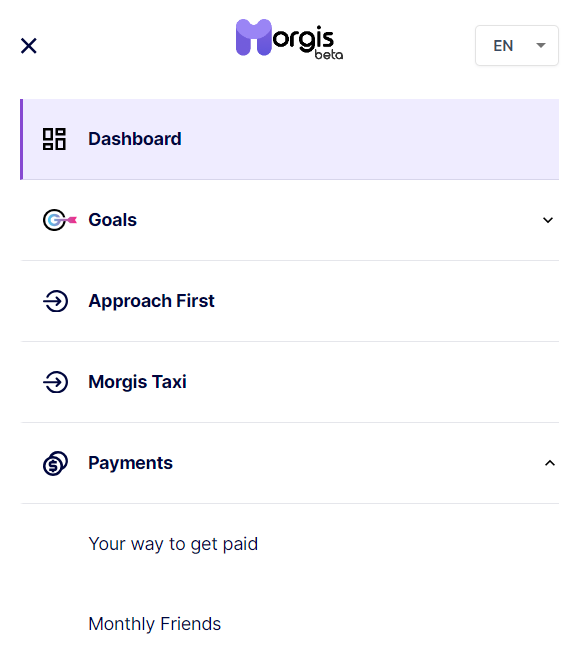Click the Morgis Taxi arrow-circle icon
The height and width of the screenshot is (660, 576).
pos(55,382)
